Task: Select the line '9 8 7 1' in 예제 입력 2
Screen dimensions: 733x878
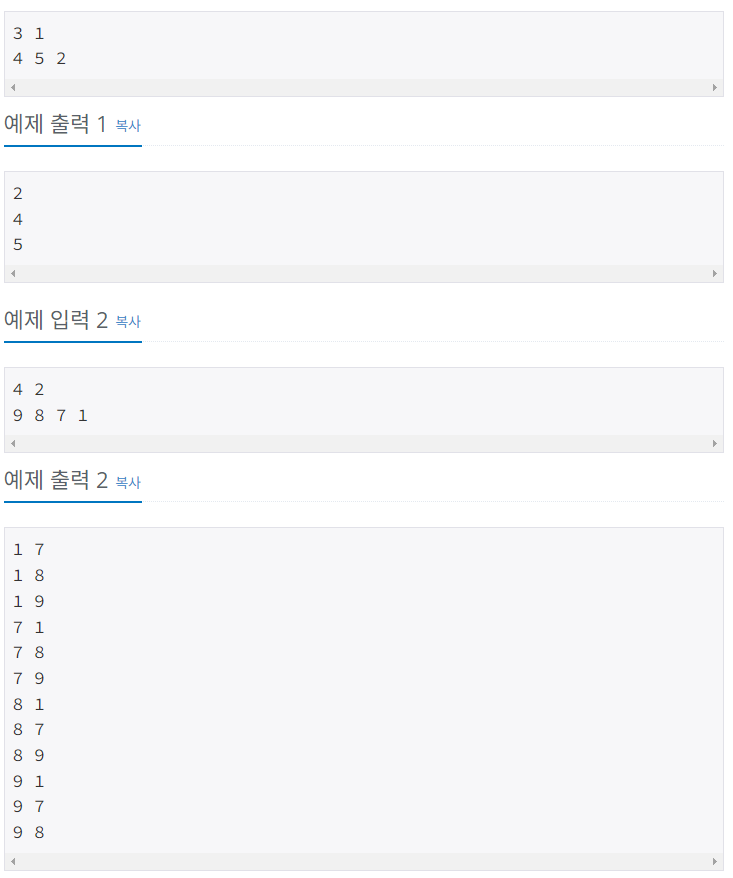Action: click(x=50, y=415)
